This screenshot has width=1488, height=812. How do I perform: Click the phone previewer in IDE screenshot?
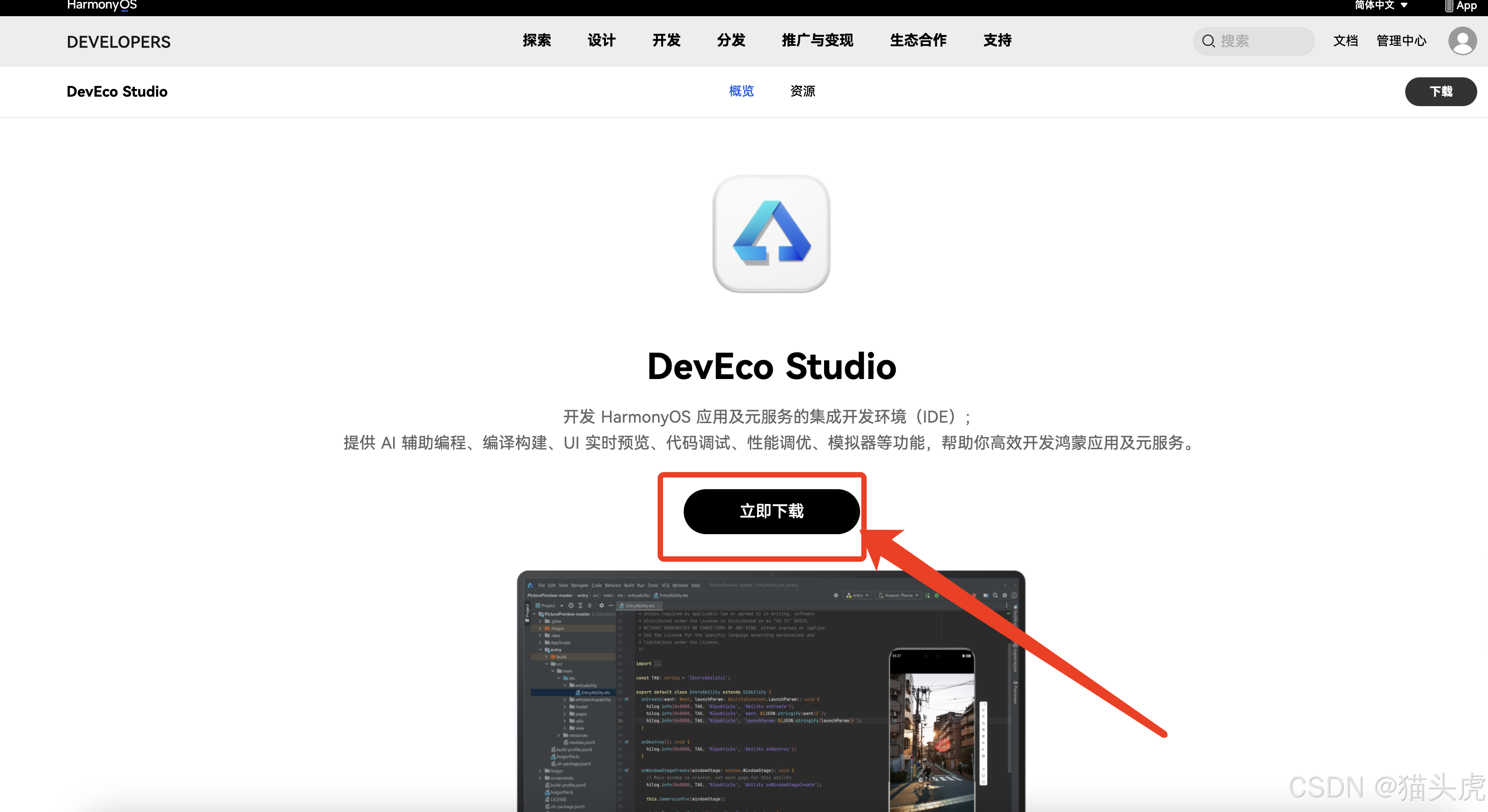coord(932,730)
